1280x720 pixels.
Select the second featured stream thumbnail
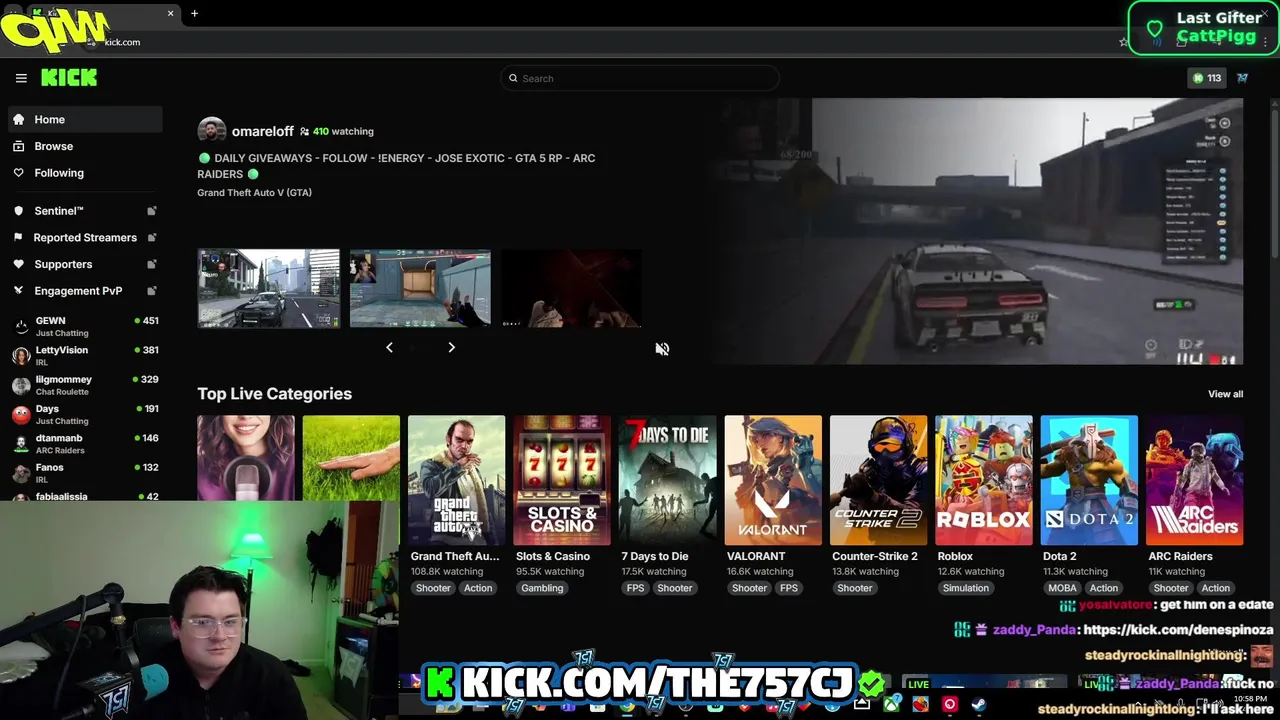click(x=420, y=288)
